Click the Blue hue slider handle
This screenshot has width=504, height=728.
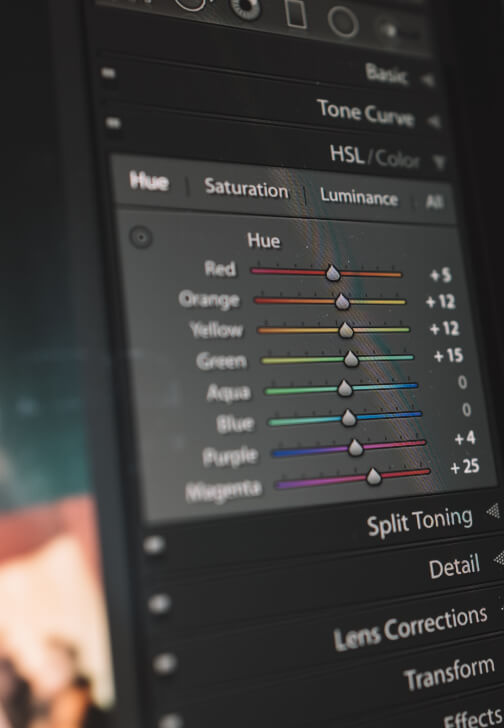349,418
